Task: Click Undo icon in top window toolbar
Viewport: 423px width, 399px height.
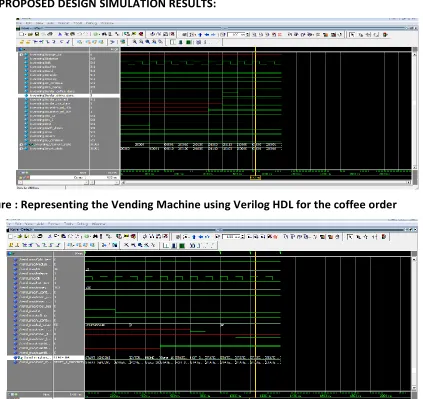Action: click(80, 34)
